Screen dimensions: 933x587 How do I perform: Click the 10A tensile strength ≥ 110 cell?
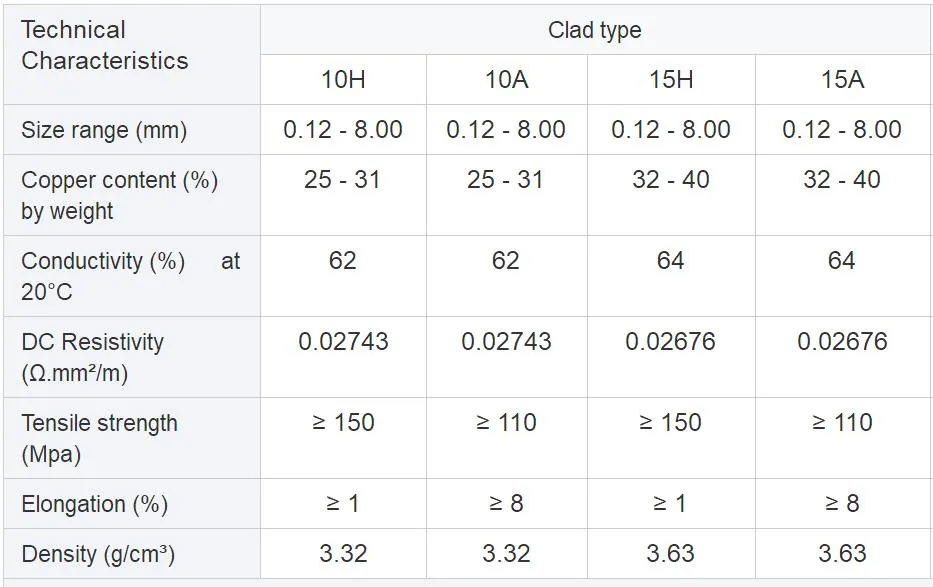coord(506,423)
